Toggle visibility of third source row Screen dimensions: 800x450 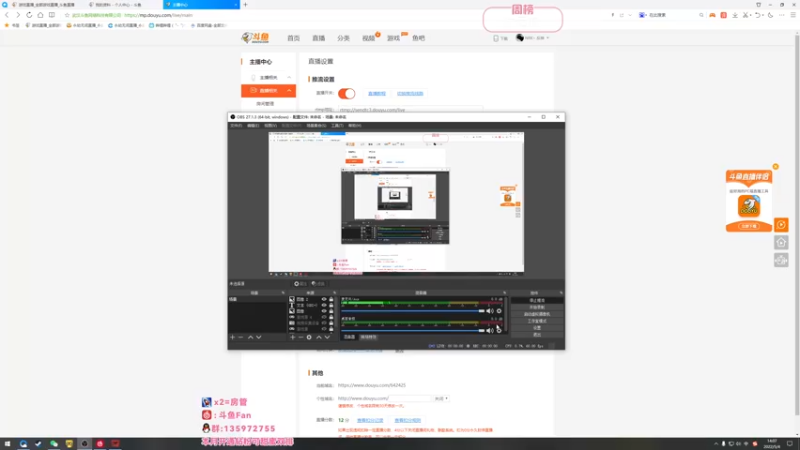324,311
